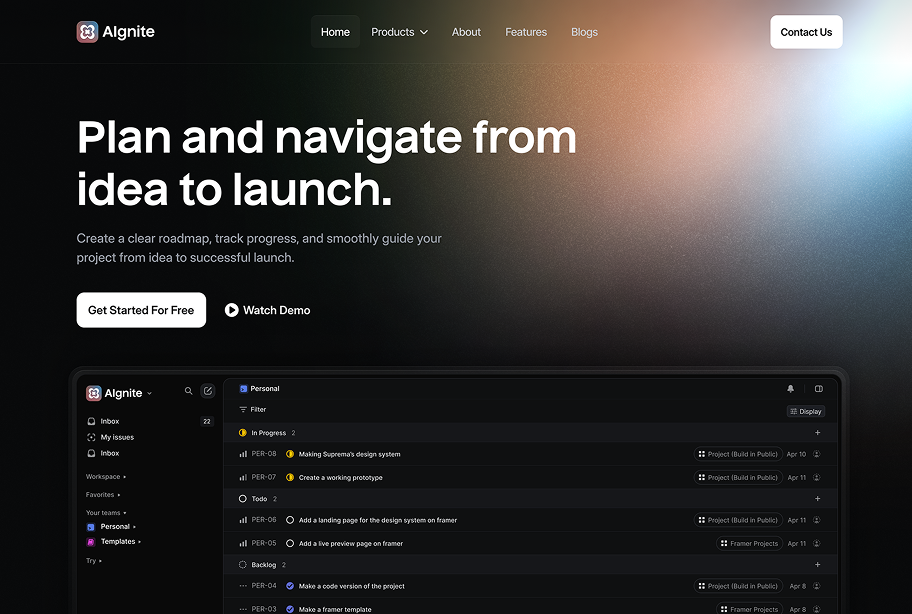Viewport: 912px width, 614px height.
Task: Click the side panel layout icon beside the bell
Action: pyautogui.click(x=819, y=388)
